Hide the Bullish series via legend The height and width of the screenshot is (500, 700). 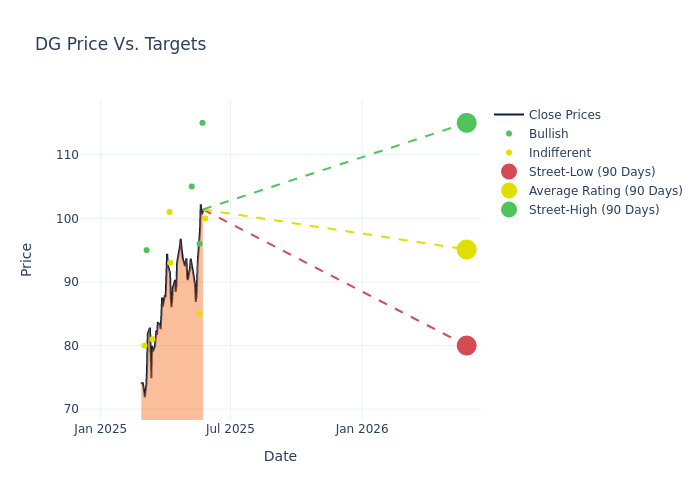click(x=548, y=134)
